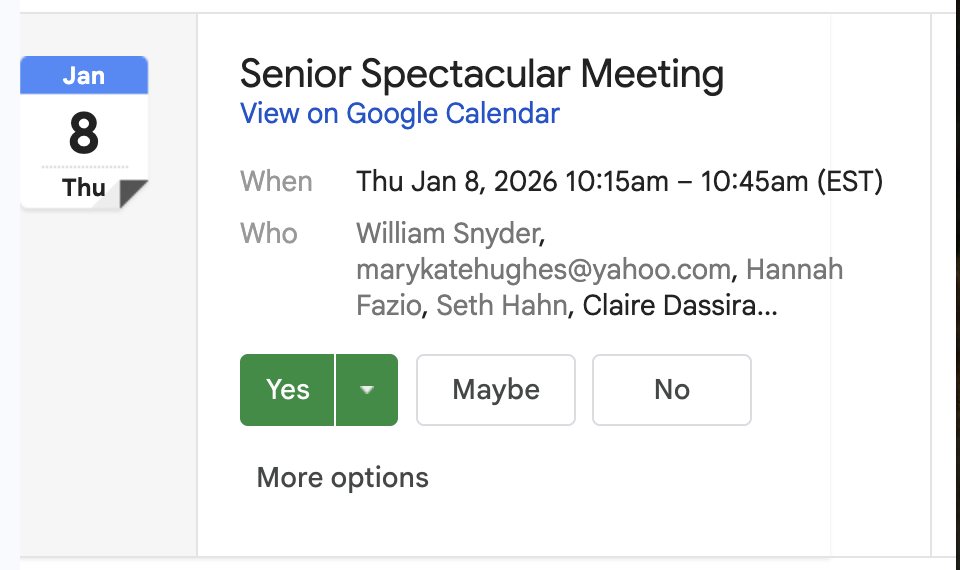The width and height of the screenshot is (960, 570).
Task: Expand truncated attendee Claire Dassira…
Action: [680, 306]
